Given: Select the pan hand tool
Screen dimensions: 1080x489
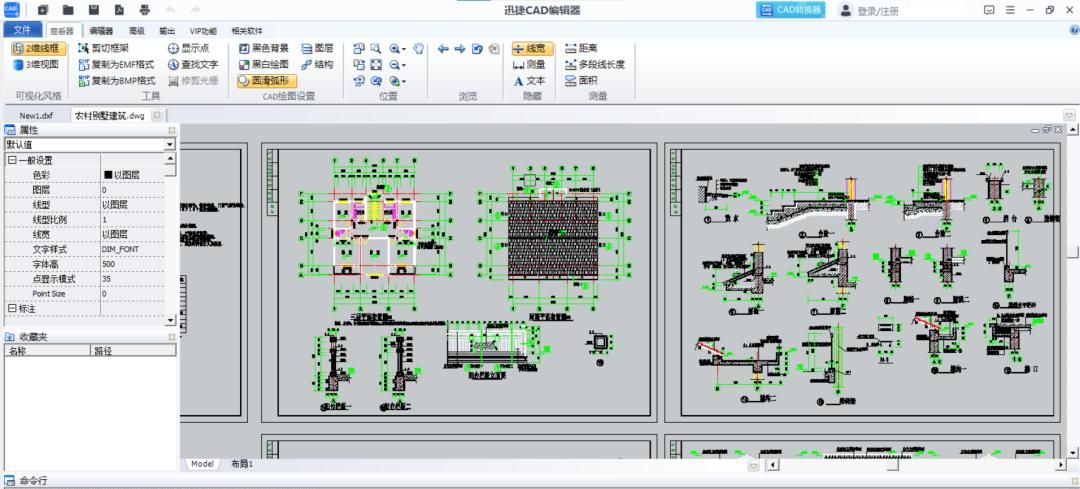Looking at the screenshot, I should point(419,48).
